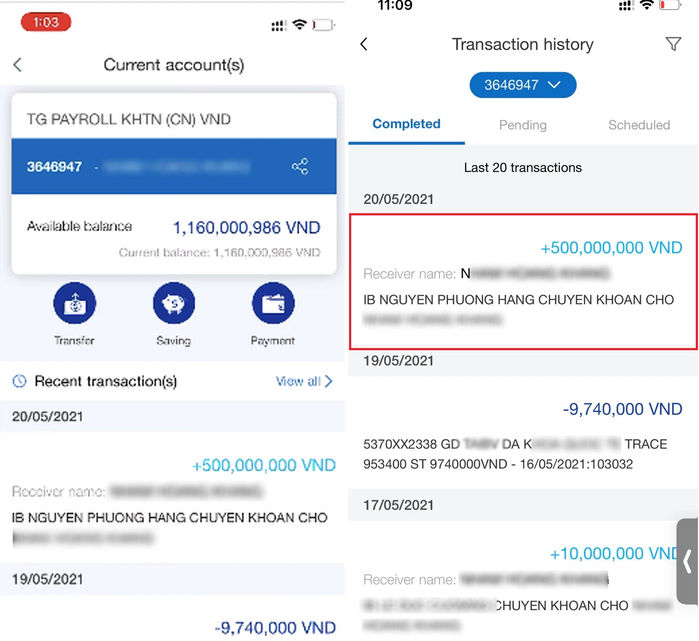
Task: Switch to the Scheduled tab
Action: click(x=639, y=125)
